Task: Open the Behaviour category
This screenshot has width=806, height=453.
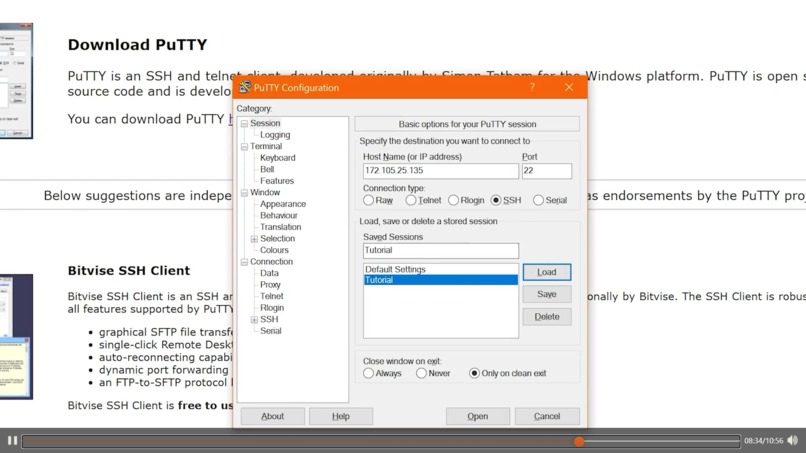Action: 279,215
